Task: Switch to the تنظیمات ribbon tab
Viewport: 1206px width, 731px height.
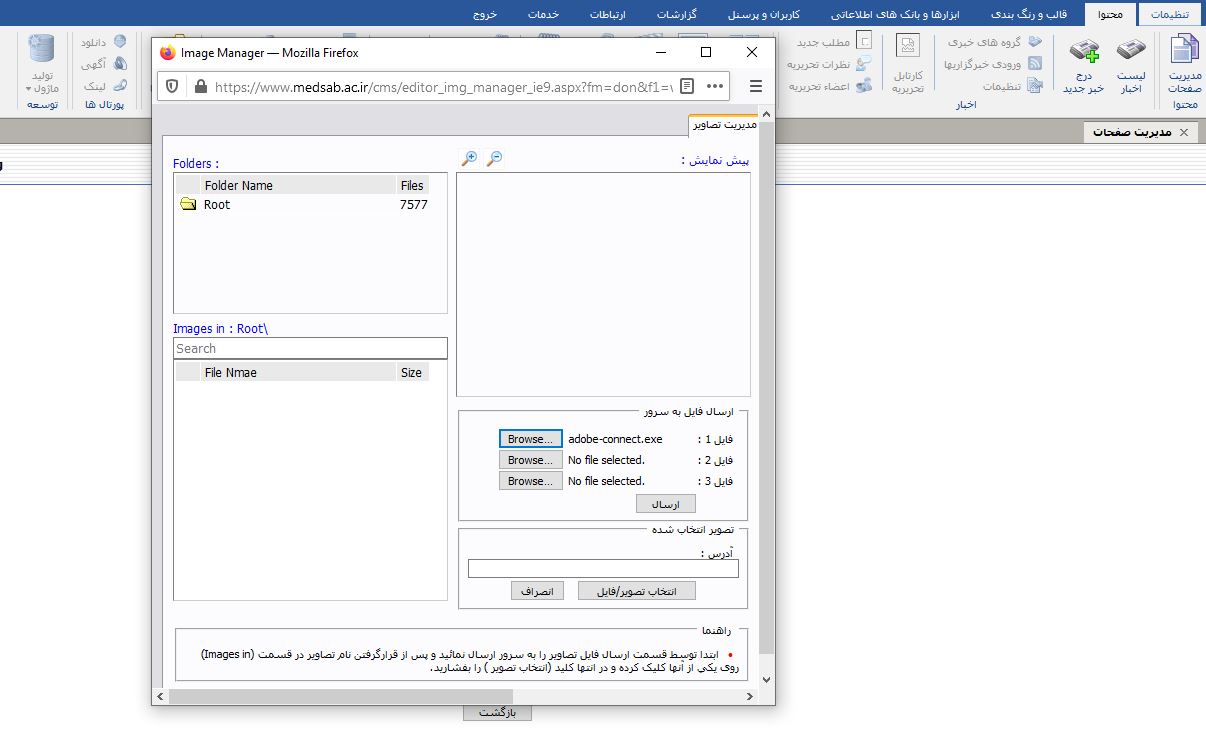Action: 1172,14
